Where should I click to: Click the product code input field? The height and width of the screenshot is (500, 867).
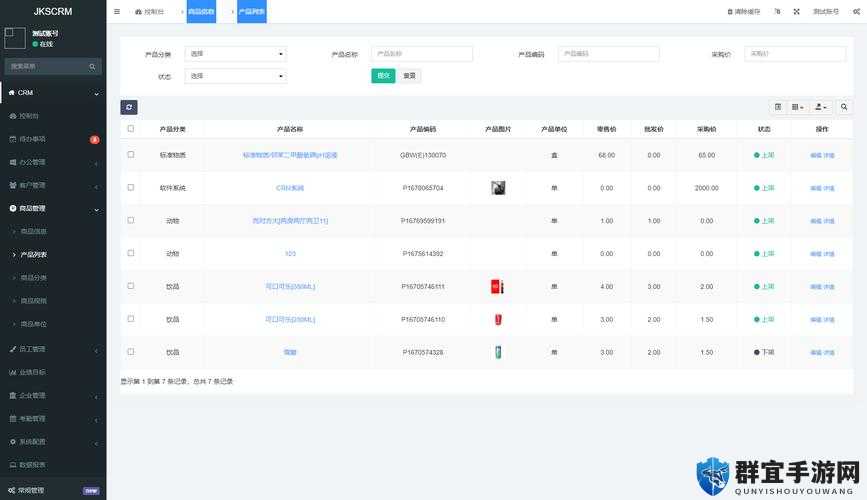click(608, 54)
